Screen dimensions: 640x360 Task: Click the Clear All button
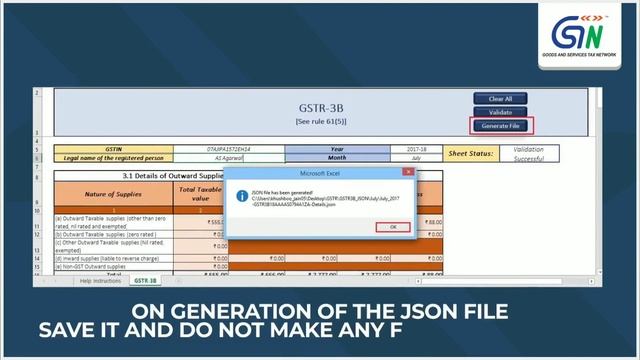500,99
